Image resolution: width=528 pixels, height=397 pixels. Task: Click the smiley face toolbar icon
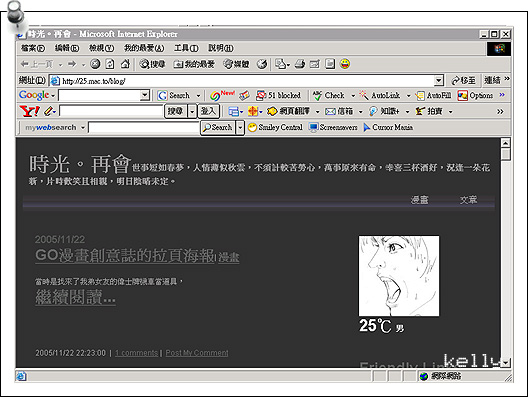click(345, 64)
